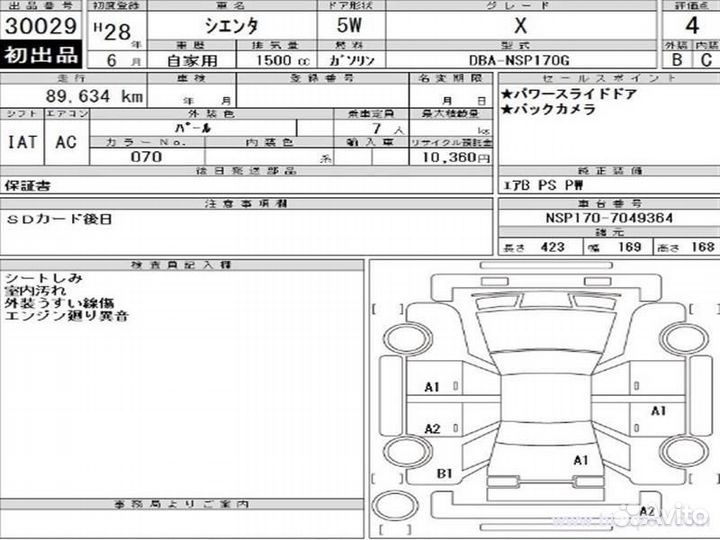Click the 保証書 warranty text
The height and width of the screenshot is (540, 720).
28,186
